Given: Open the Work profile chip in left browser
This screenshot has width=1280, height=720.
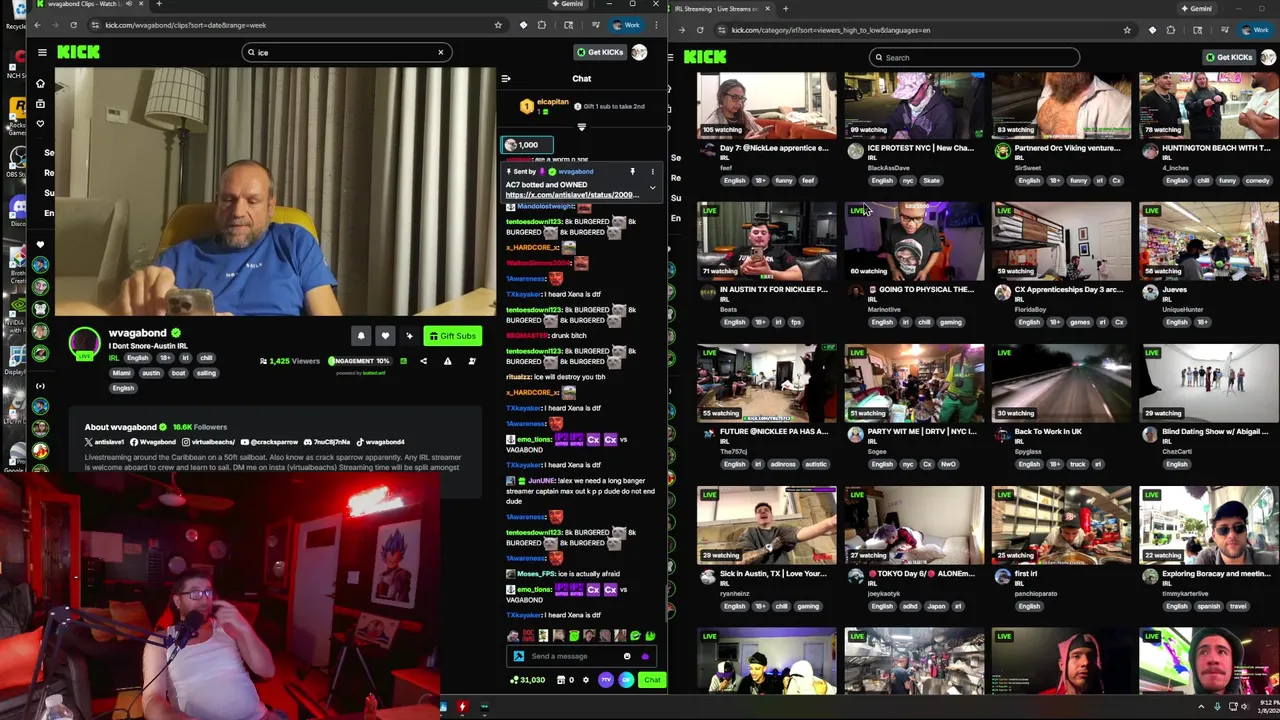Looking at the screenshot, I should coord(626,25).
